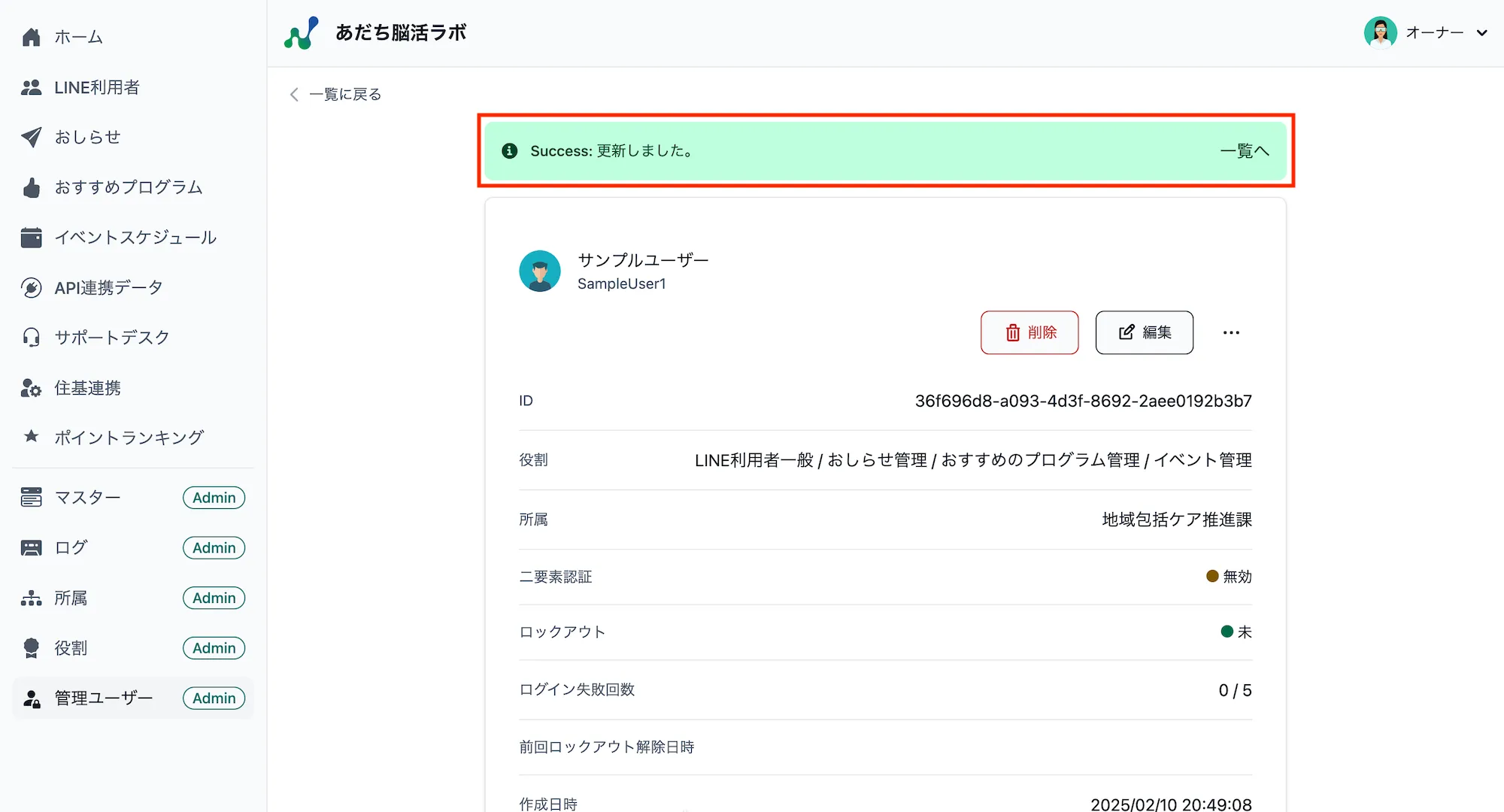Open LINE利用者 section via its people icon
This screenshot has height=812, width=1504.
31,86
